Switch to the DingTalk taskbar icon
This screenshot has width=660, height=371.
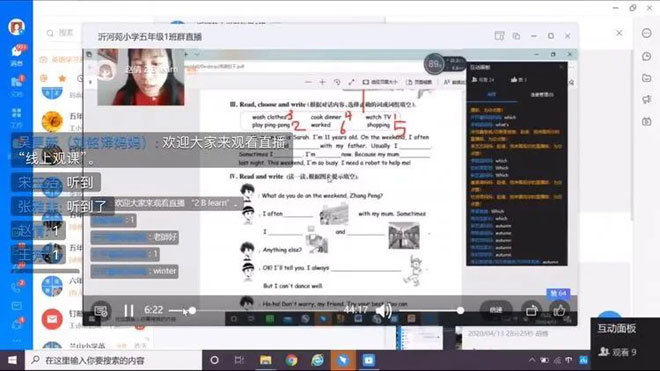click(x=343, y=360)
